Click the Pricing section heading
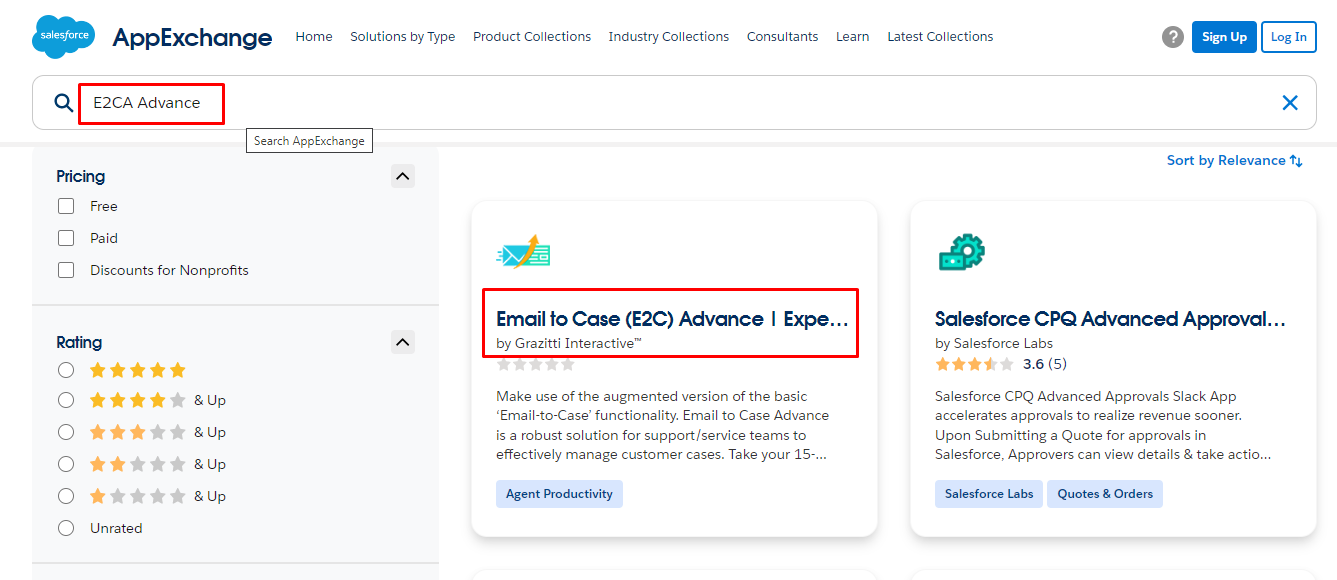 [81, 176]
